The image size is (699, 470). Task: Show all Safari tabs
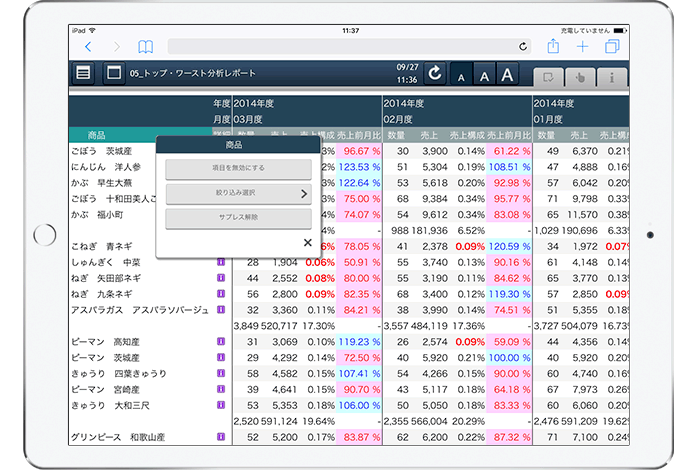[612, 46]
